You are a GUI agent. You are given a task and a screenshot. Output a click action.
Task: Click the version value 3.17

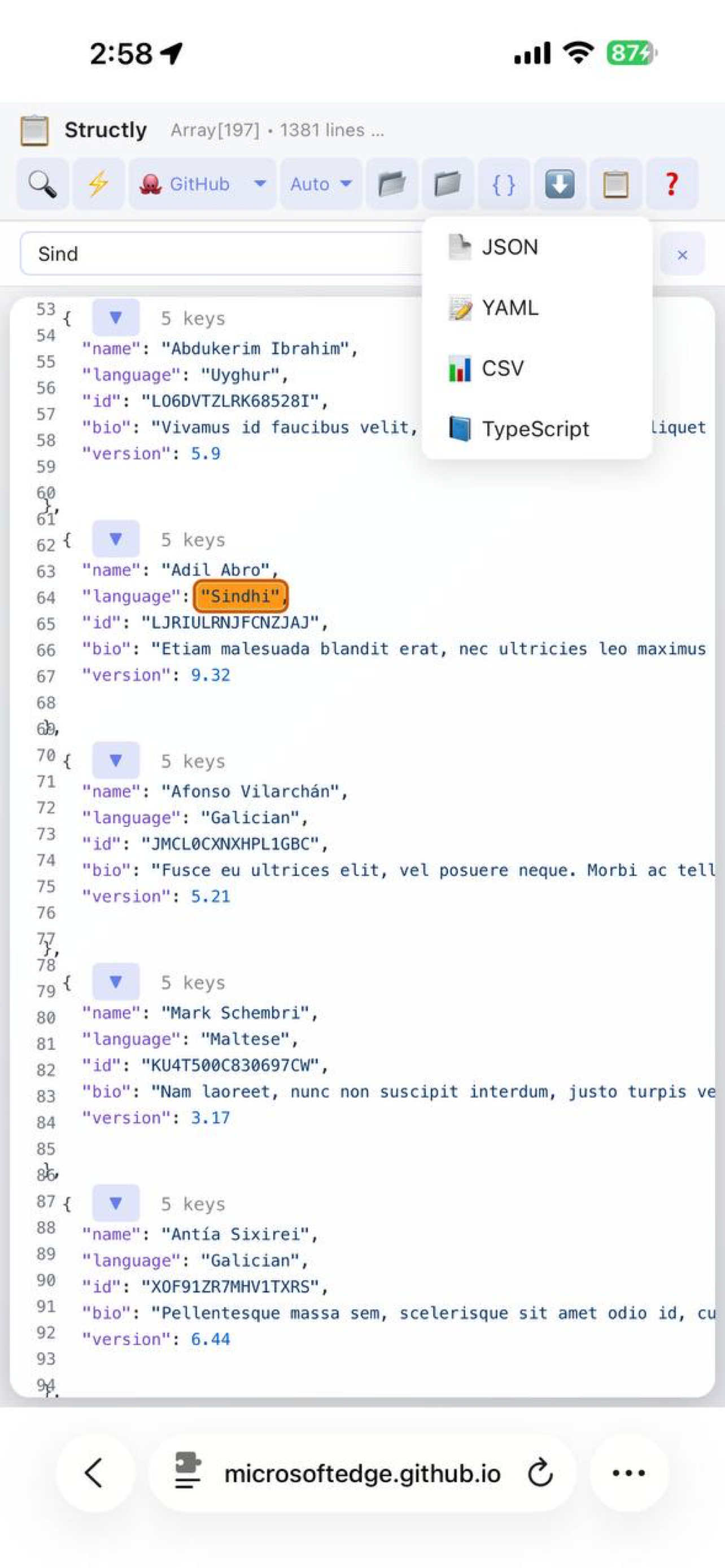pos(211,1118)
